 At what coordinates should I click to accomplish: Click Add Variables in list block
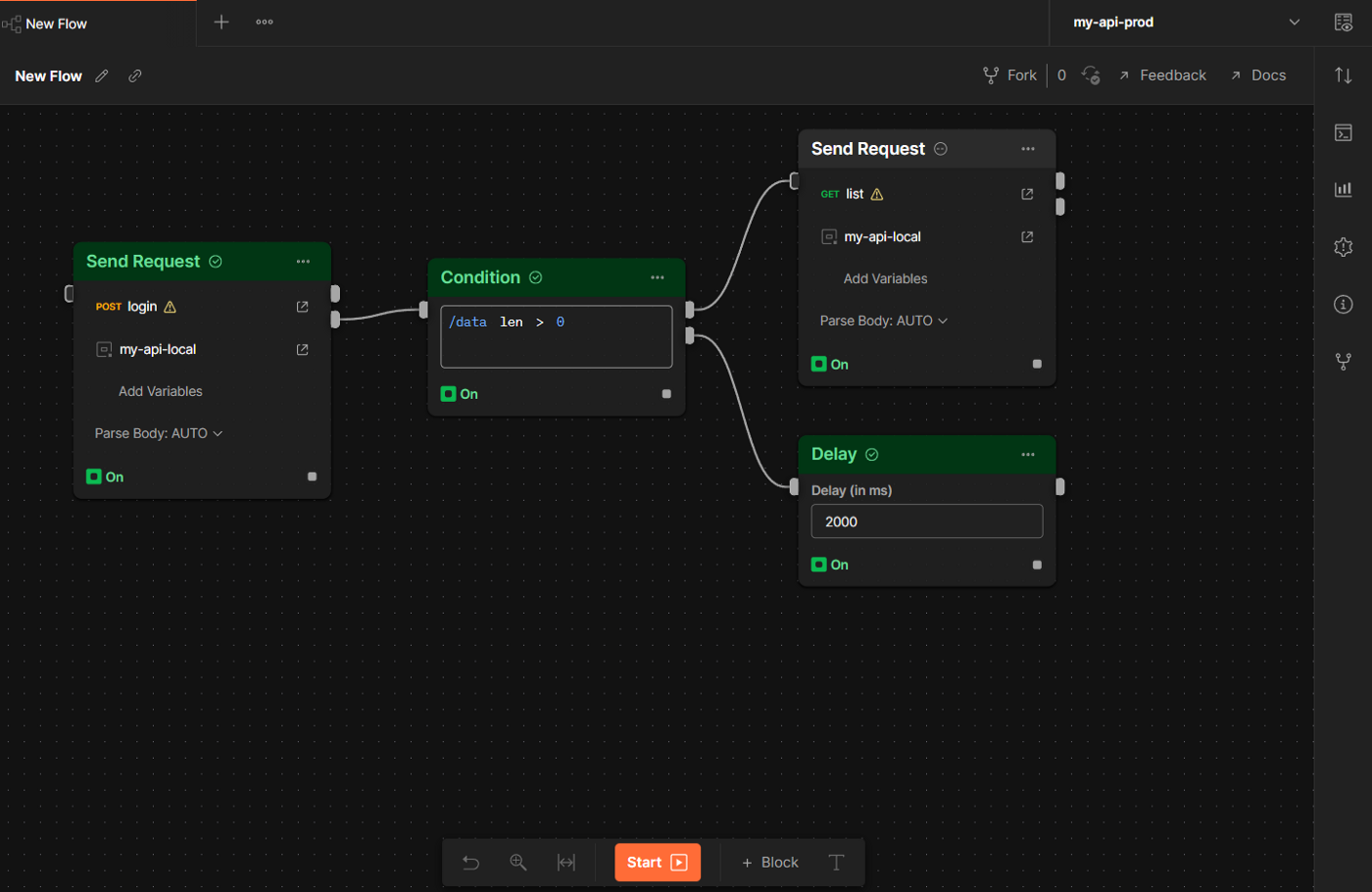click(x=886, y=278)
